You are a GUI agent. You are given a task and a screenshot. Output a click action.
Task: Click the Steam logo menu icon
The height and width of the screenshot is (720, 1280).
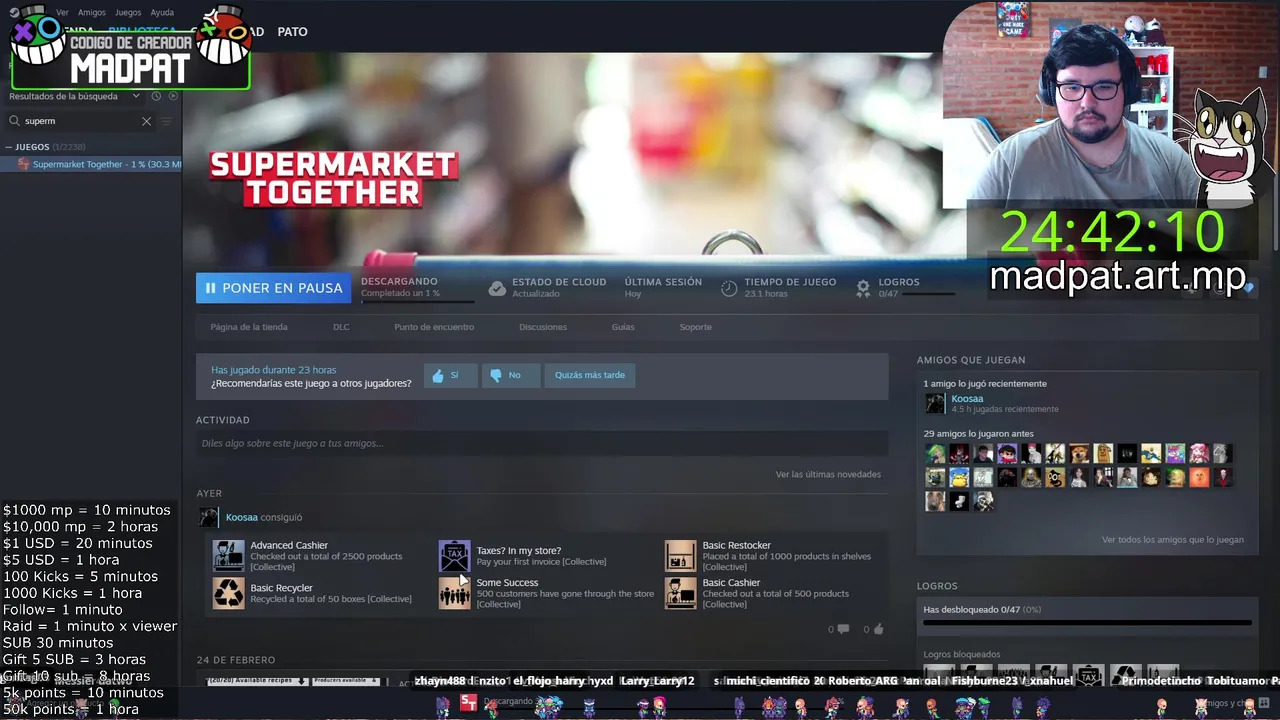click(x=14, y=12)
